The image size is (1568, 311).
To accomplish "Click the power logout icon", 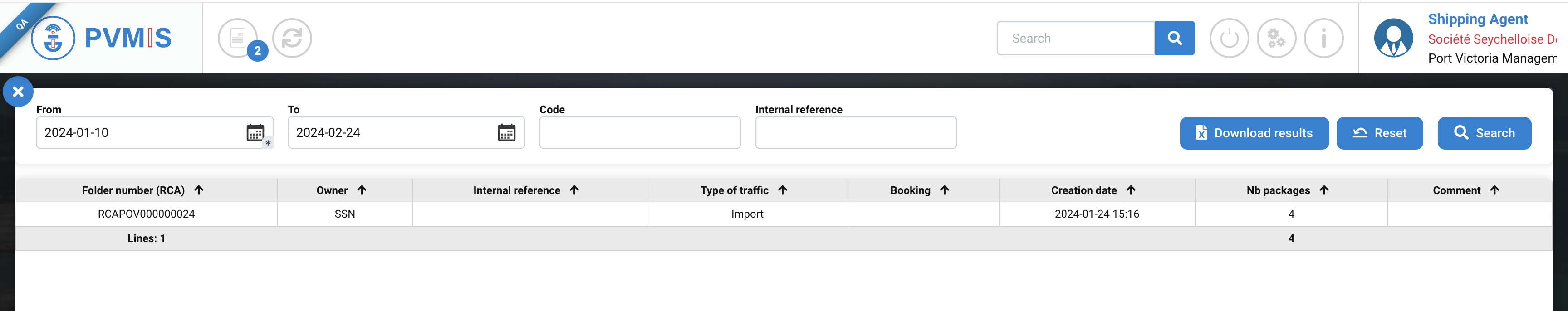I will point(1229,39).
